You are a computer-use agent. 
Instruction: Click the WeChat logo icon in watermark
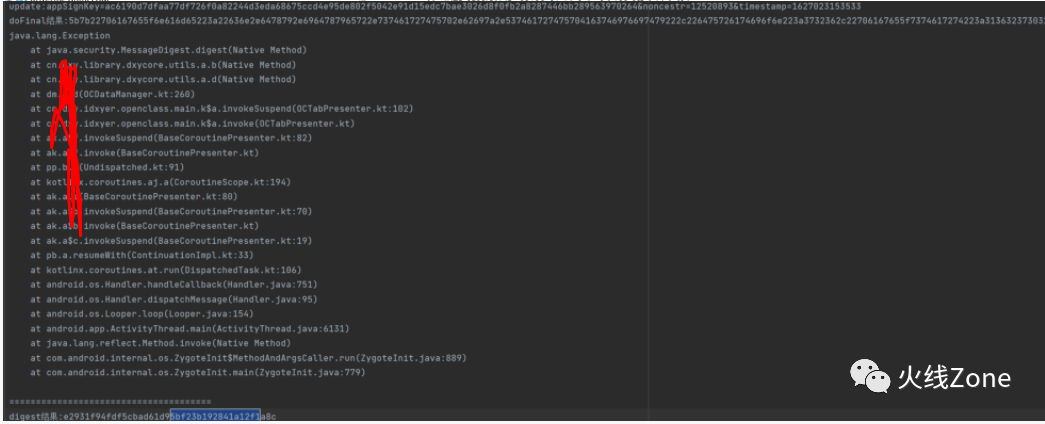click(870, 377)
